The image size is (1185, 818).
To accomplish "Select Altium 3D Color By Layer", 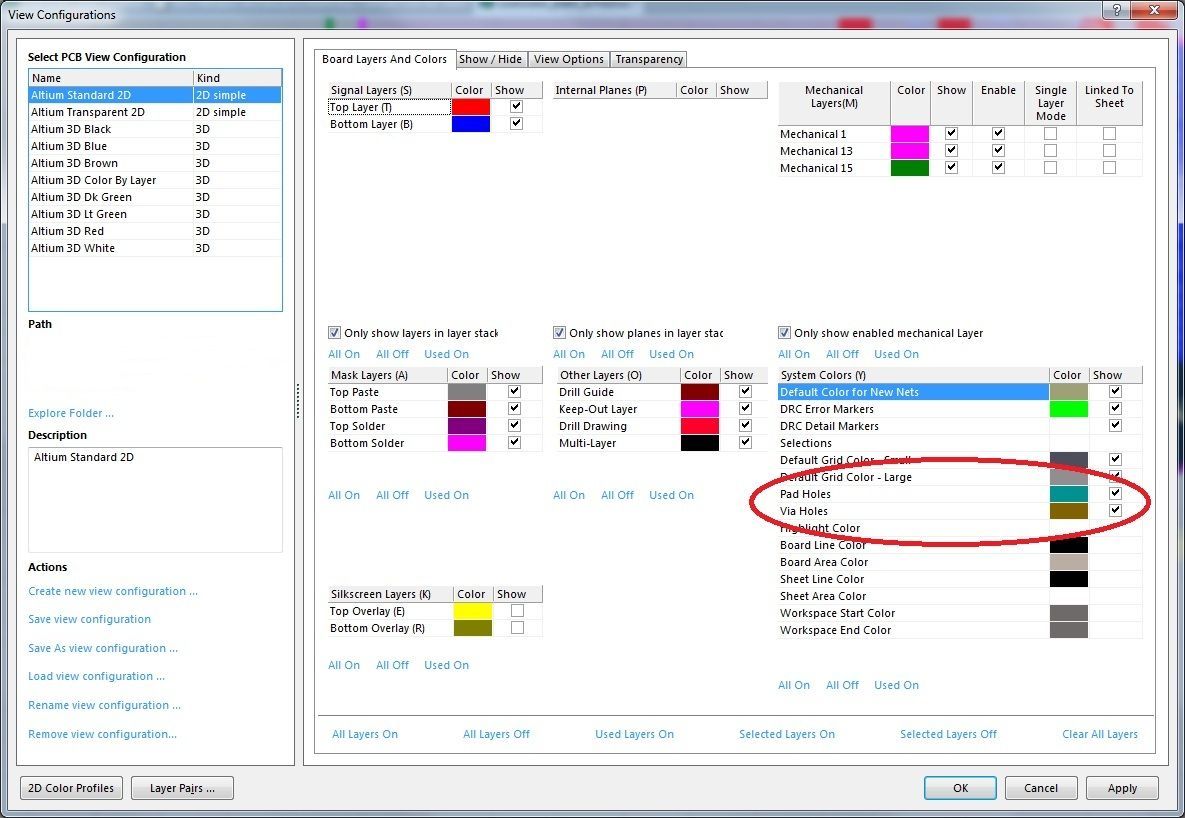I will (155, 180).
